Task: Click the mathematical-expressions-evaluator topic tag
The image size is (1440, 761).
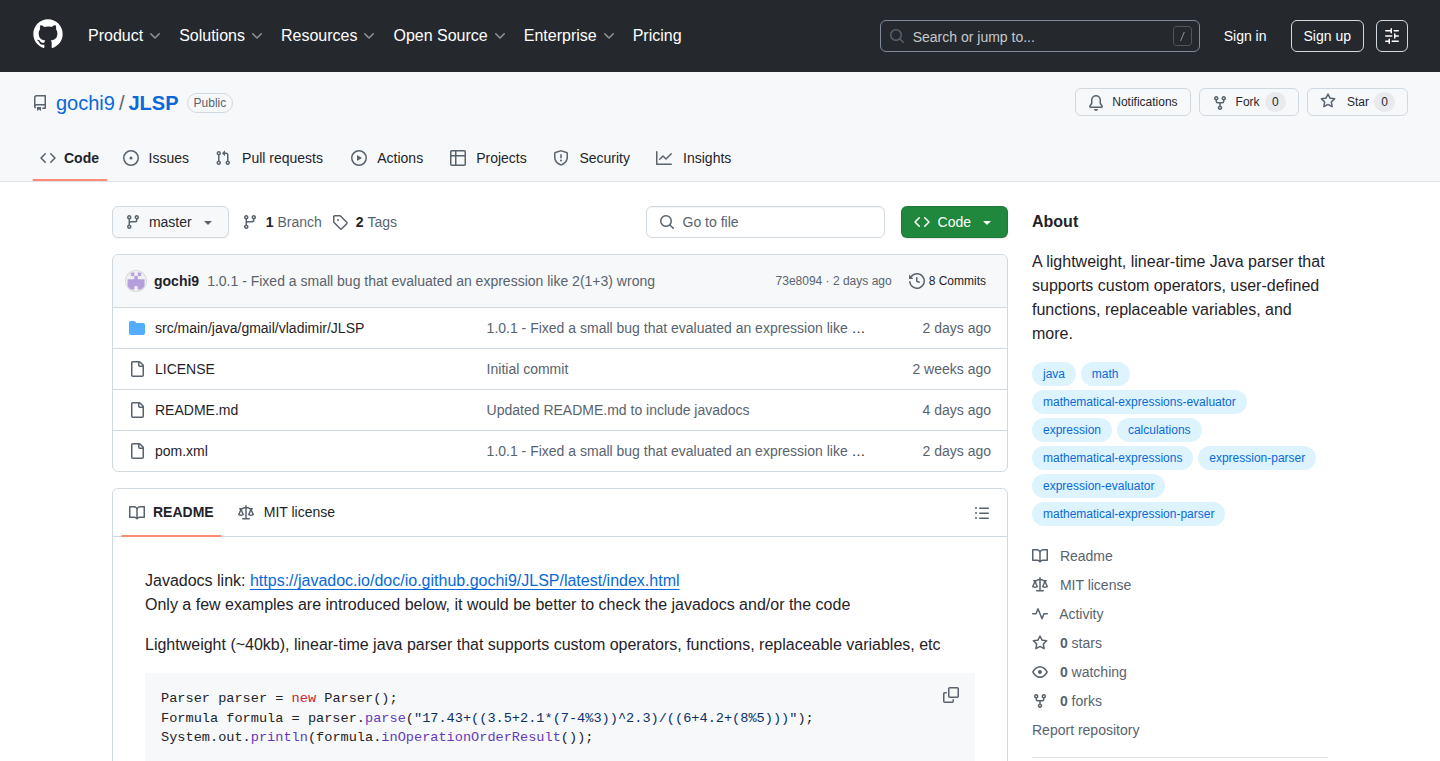Action: [x=1139, y=402]
